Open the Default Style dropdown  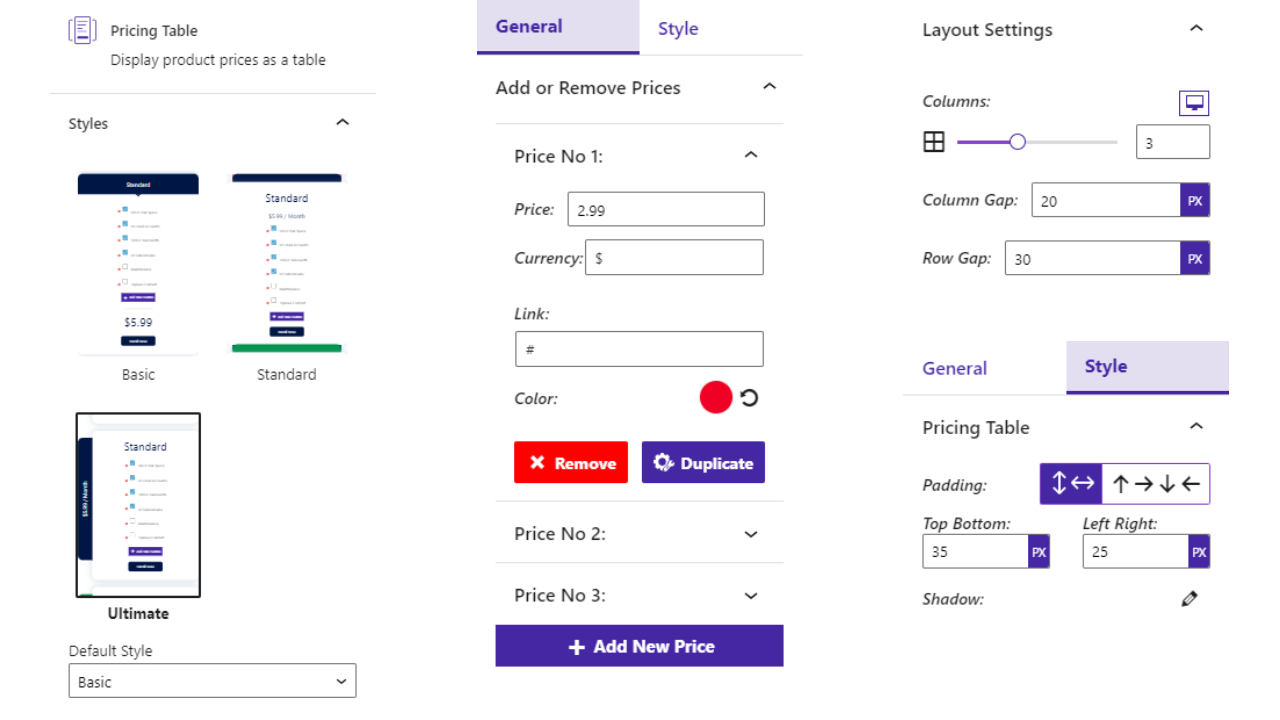[212, 681]
